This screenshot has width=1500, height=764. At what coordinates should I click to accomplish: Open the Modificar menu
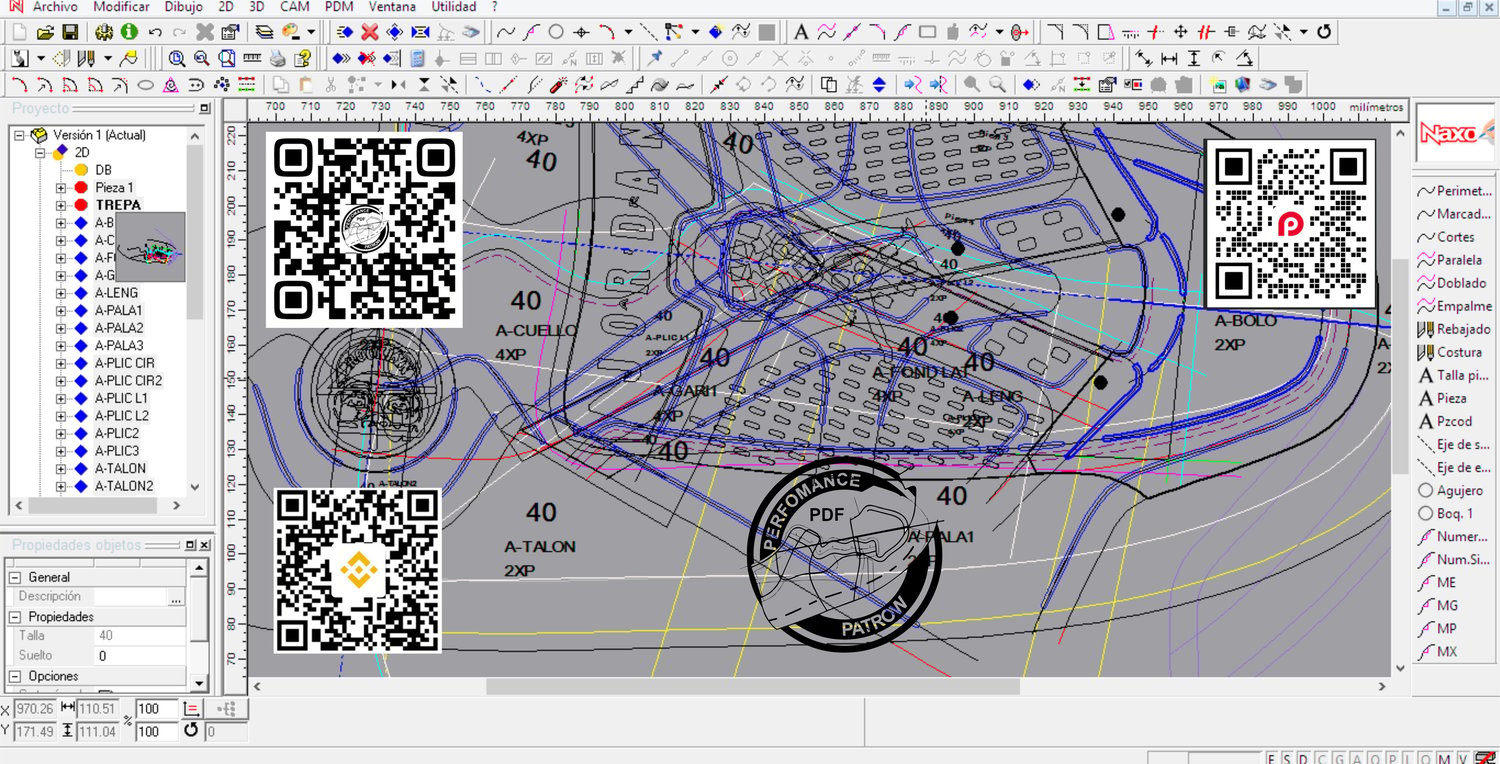(121, 7)
